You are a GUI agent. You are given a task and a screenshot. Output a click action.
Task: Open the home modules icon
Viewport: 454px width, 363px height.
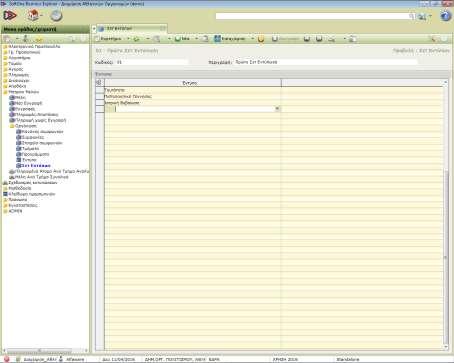pos(33,15)
